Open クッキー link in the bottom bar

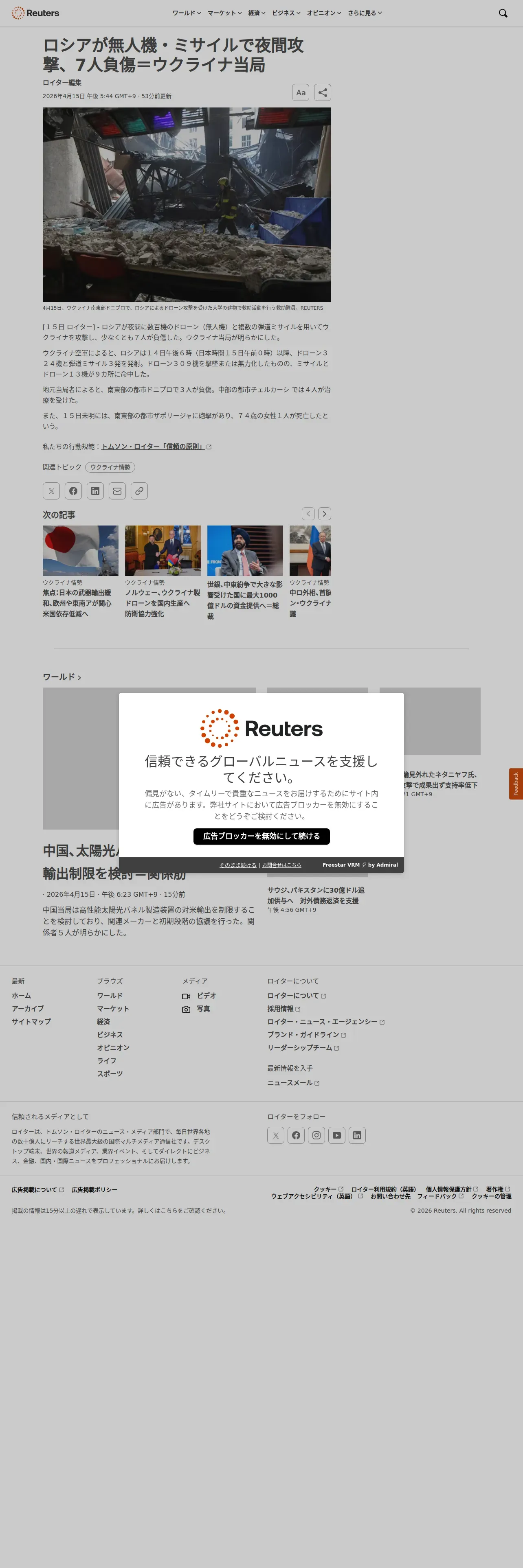pos(329,1189)
